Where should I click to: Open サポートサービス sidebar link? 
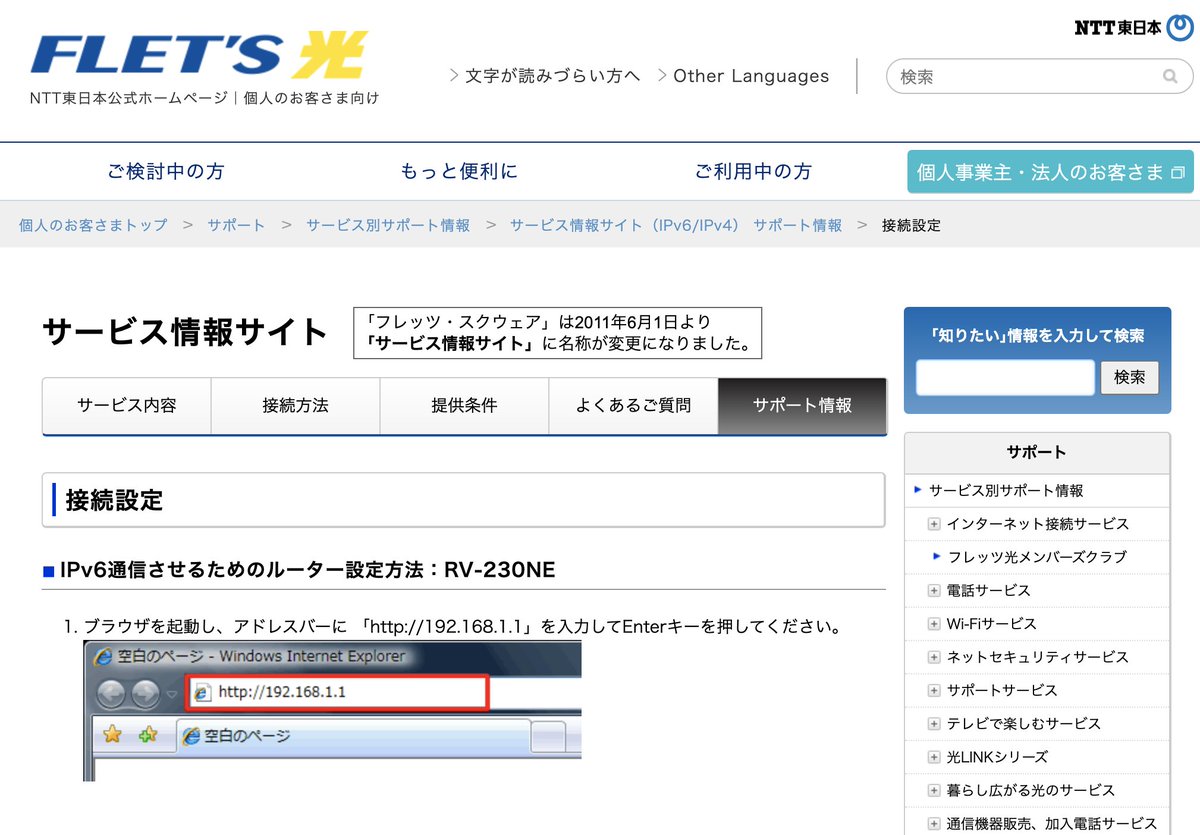click(1002, 690)
